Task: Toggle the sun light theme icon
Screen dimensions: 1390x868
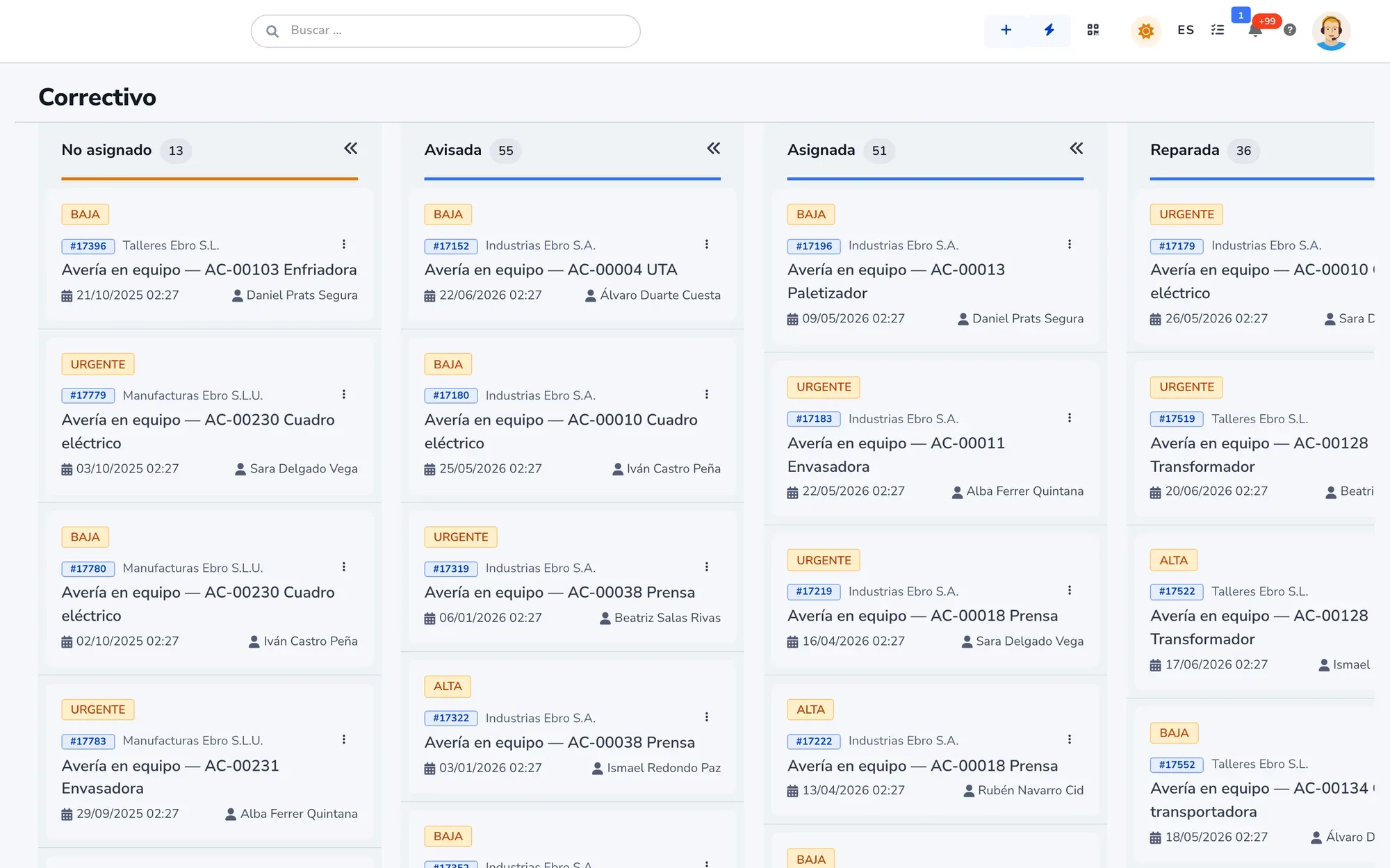Action: [1146, 31]
